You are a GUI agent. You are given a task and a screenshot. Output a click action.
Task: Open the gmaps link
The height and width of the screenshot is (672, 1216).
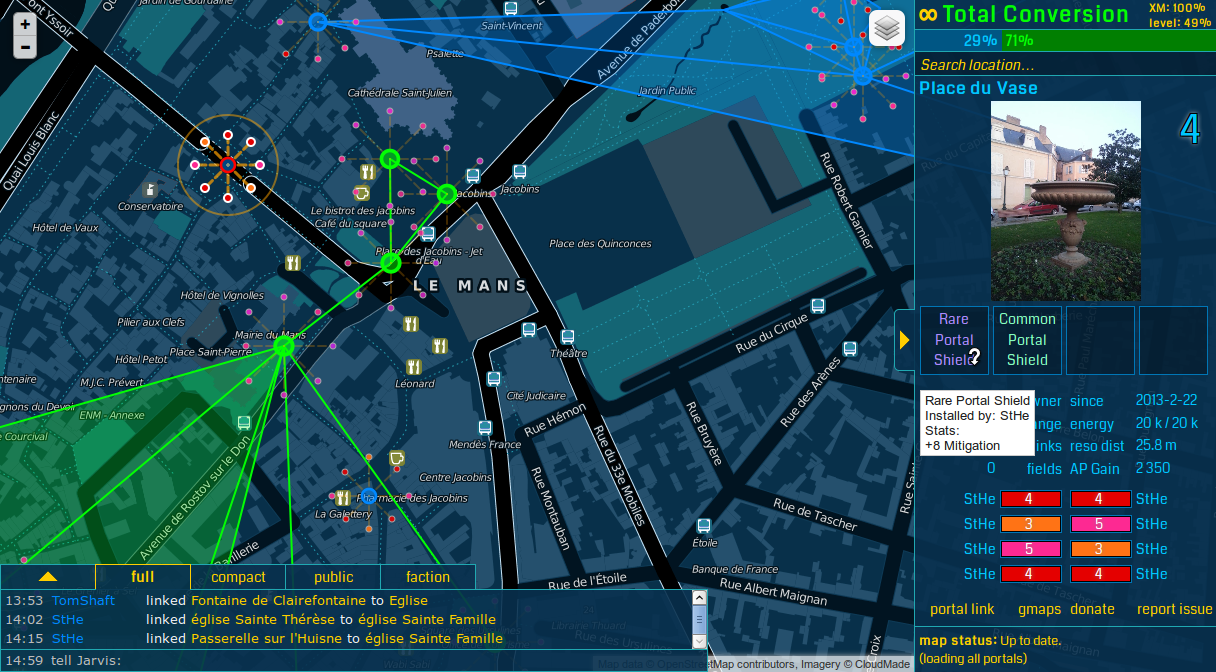pos(1038,609)
